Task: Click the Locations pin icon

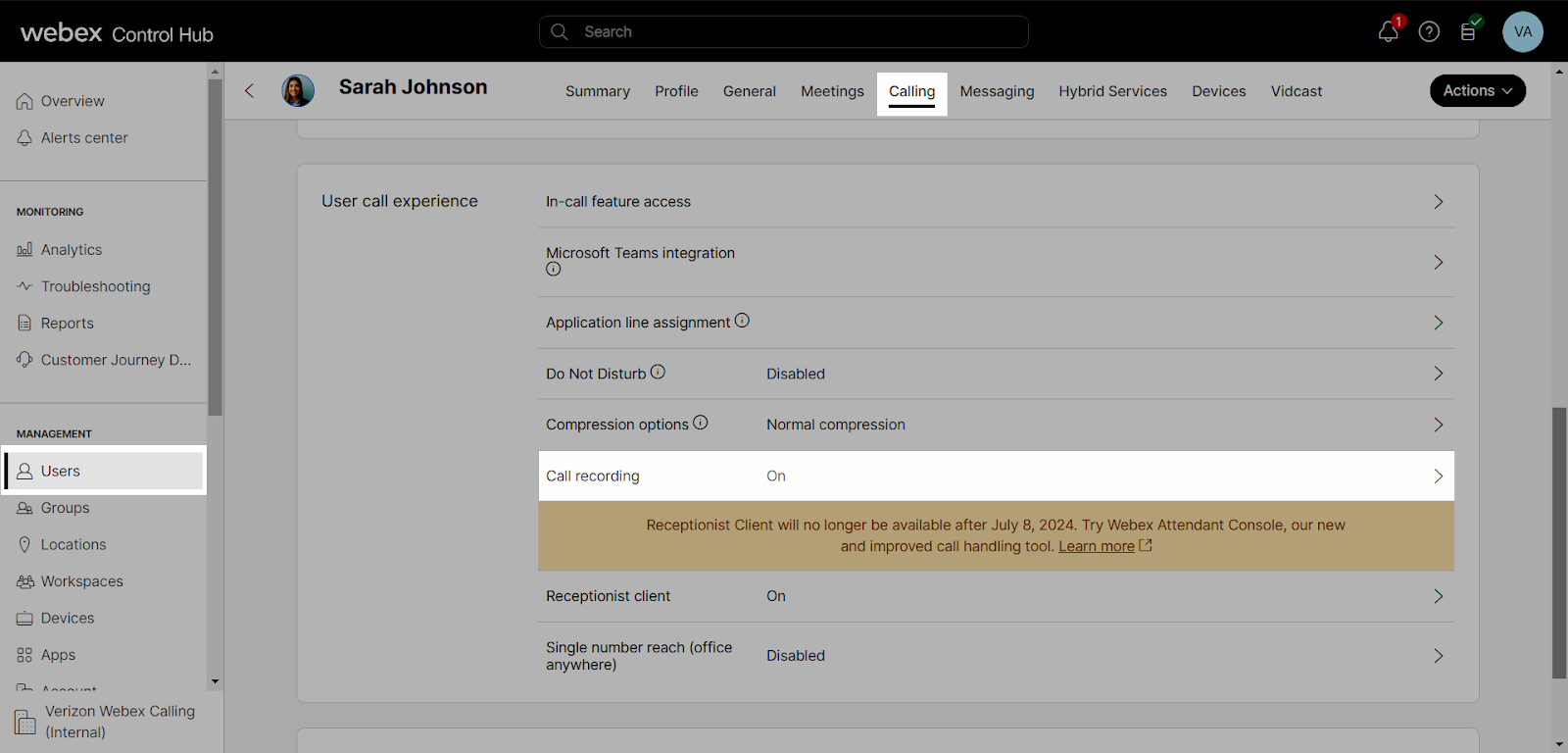Action: (24, 545)
